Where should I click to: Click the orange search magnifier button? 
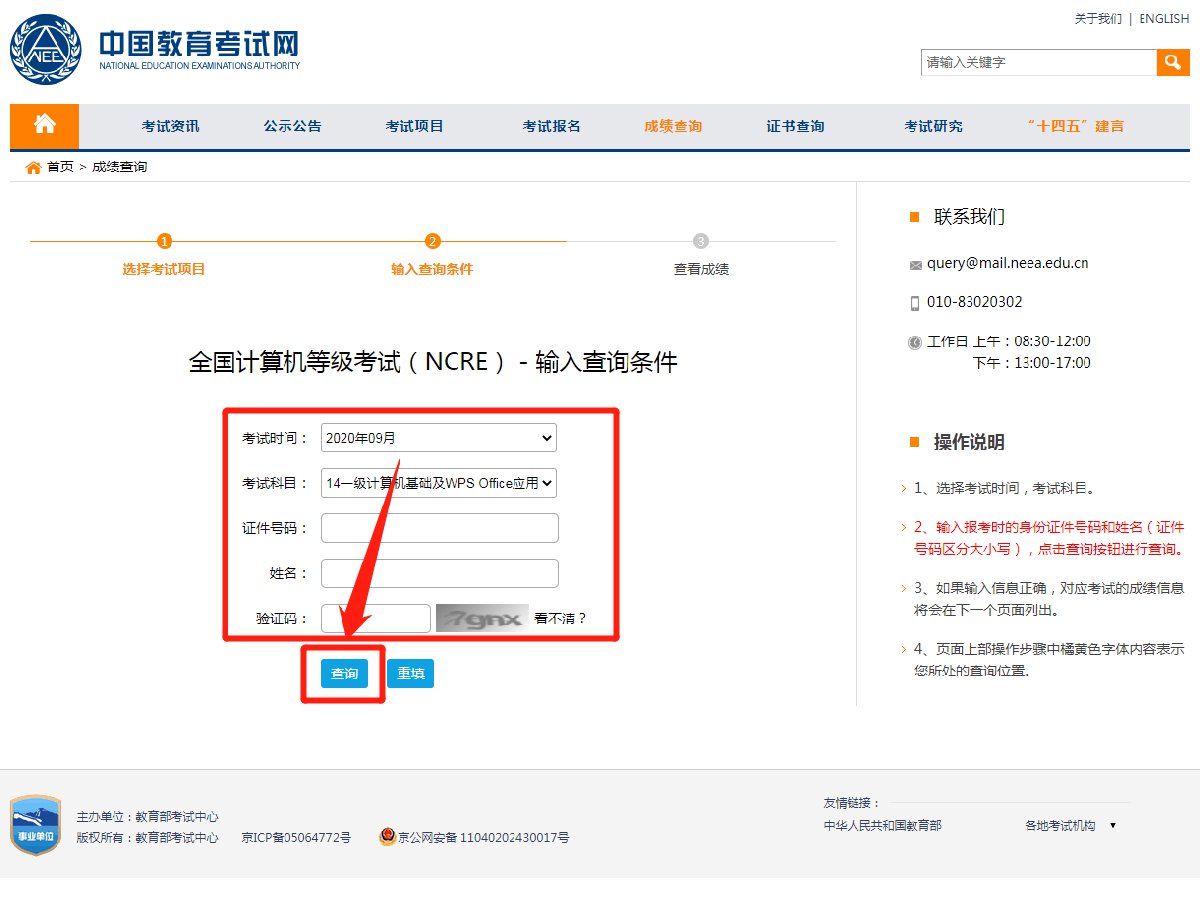point(1173,62)
